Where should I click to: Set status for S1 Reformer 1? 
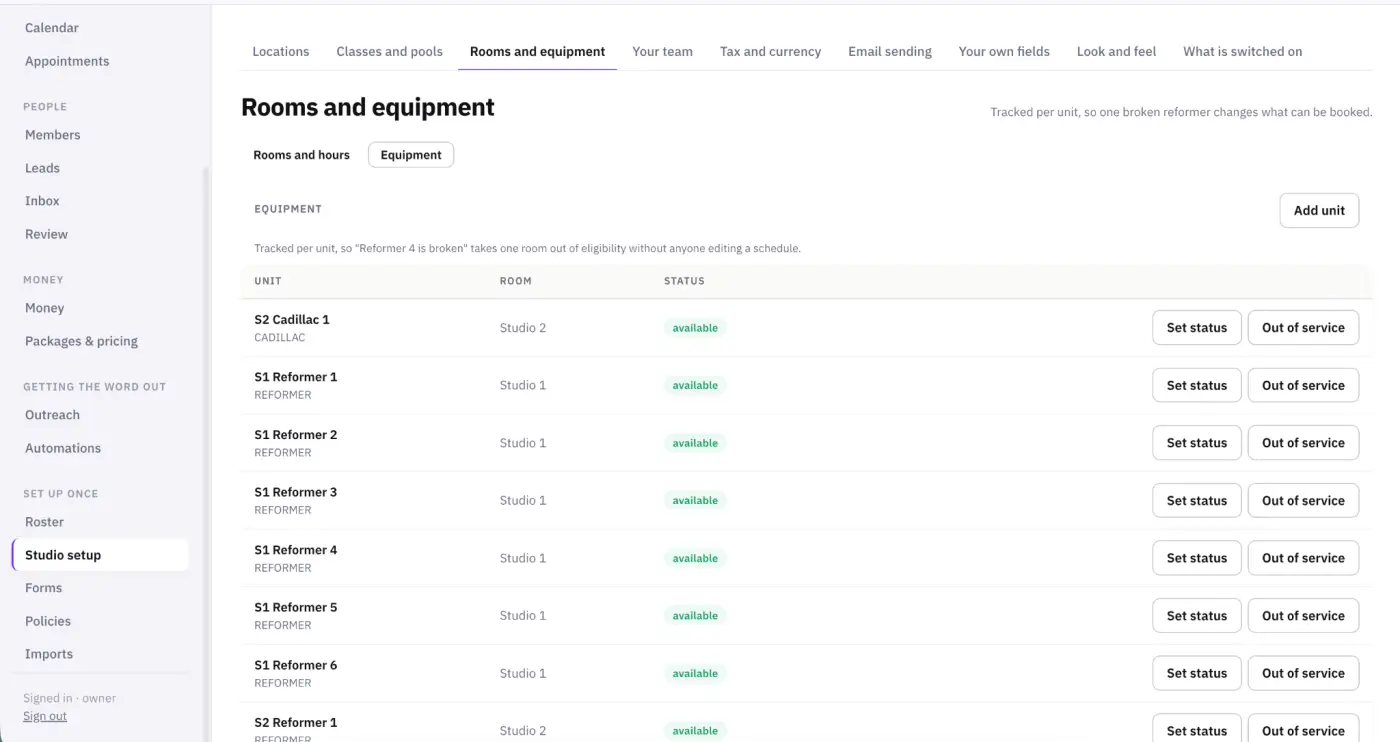(x=1196, y=385)
